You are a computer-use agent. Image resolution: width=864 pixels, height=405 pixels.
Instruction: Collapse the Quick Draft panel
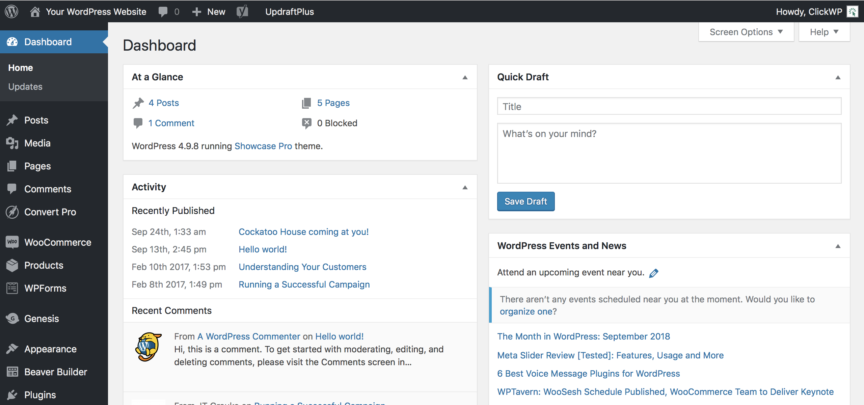pyautogui.click(x=836, y=77)
